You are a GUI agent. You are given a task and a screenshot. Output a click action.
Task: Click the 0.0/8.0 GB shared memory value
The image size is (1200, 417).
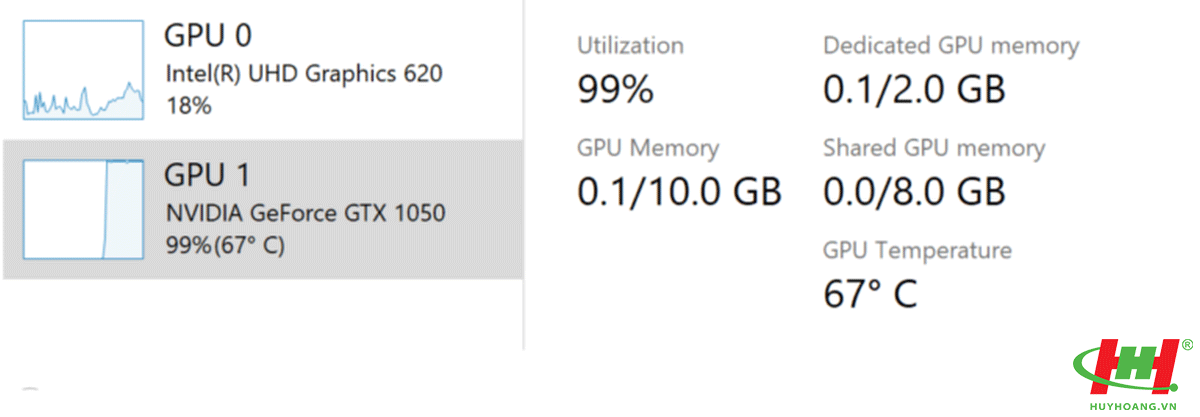[913, 190]
